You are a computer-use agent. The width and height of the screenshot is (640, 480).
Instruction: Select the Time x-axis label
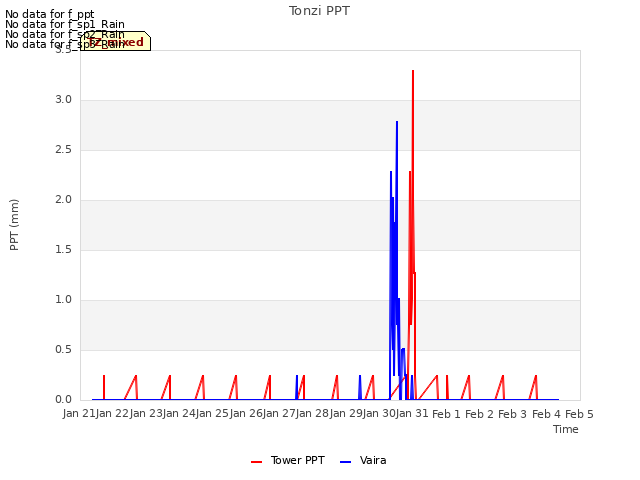[x=566, y=429]
